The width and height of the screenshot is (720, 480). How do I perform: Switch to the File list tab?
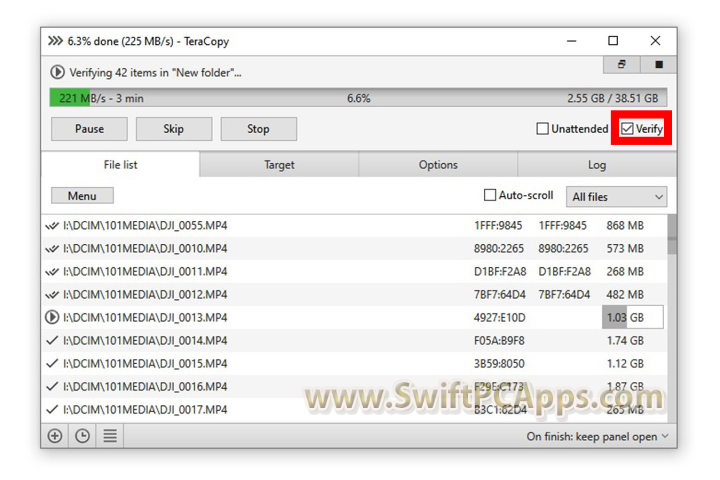coord(120,164)
